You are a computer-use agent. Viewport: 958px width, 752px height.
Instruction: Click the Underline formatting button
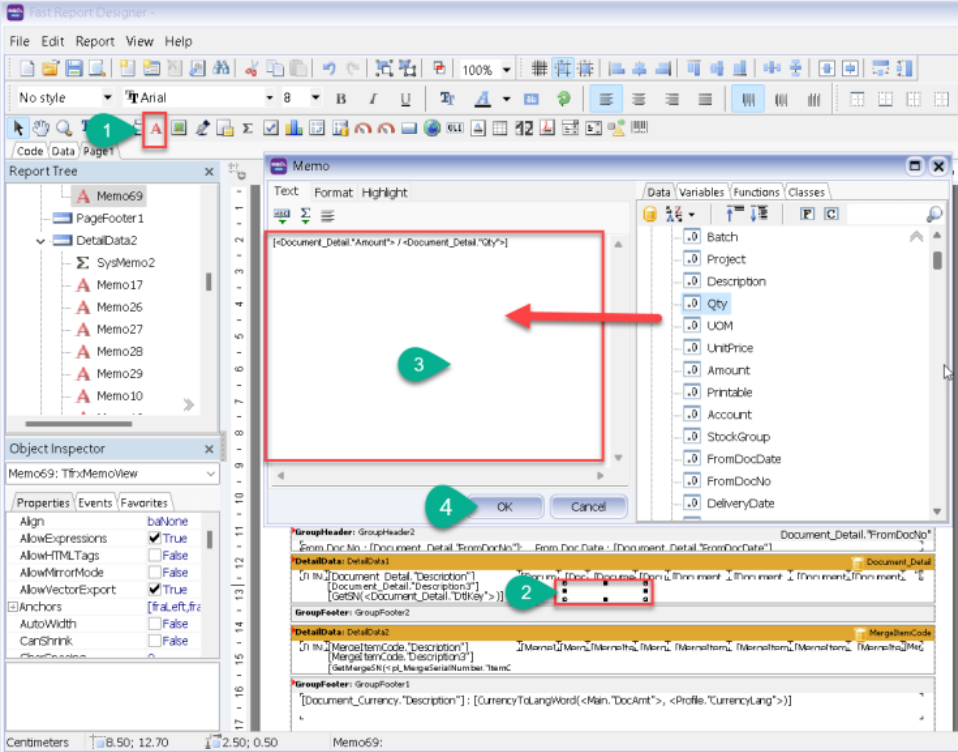pyautogui.click(x=405, y=99)
